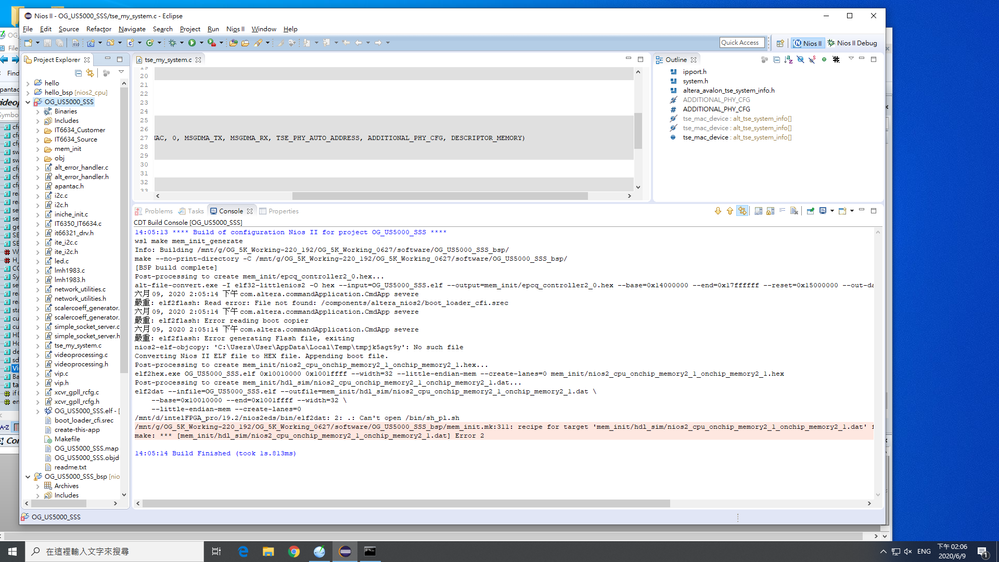Toggle Link with Editor in Project Explorer
This screenshot has width=999, height=562.
[x=90, y=73]
